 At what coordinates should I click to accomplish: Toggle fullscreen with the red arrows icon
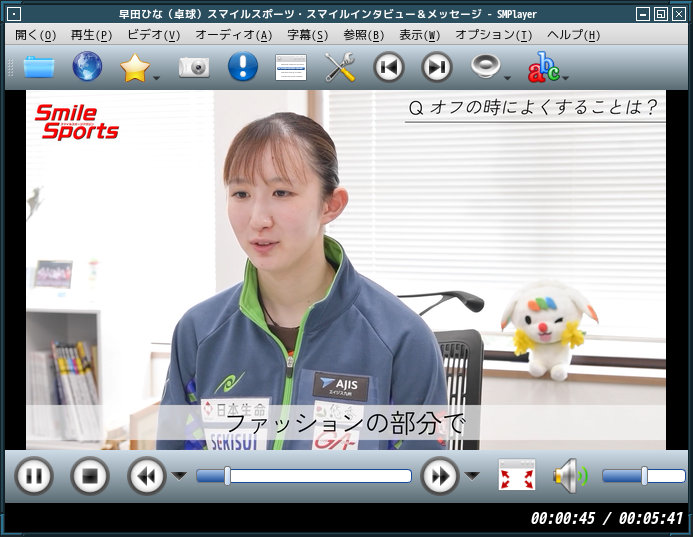[517, 475]
